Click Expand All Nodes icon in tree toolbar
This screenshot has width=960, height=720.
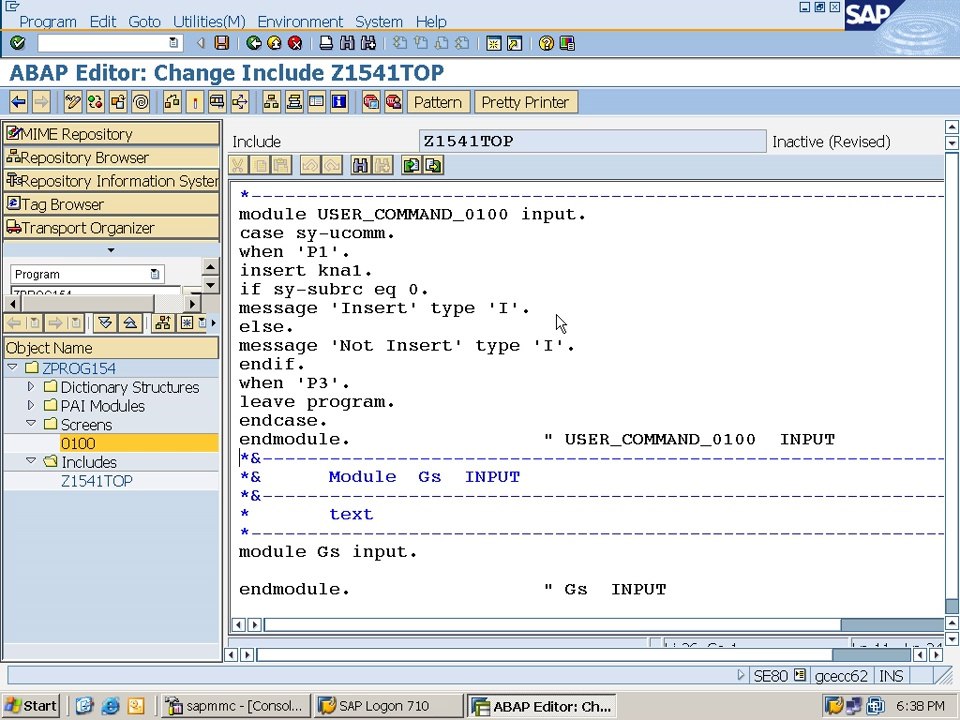tap(105, 323)
